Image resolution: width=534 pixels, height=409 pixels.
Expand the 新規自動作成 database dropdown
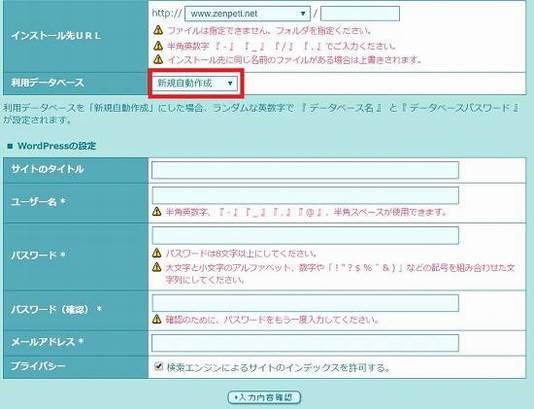click(x=195, y=83)
